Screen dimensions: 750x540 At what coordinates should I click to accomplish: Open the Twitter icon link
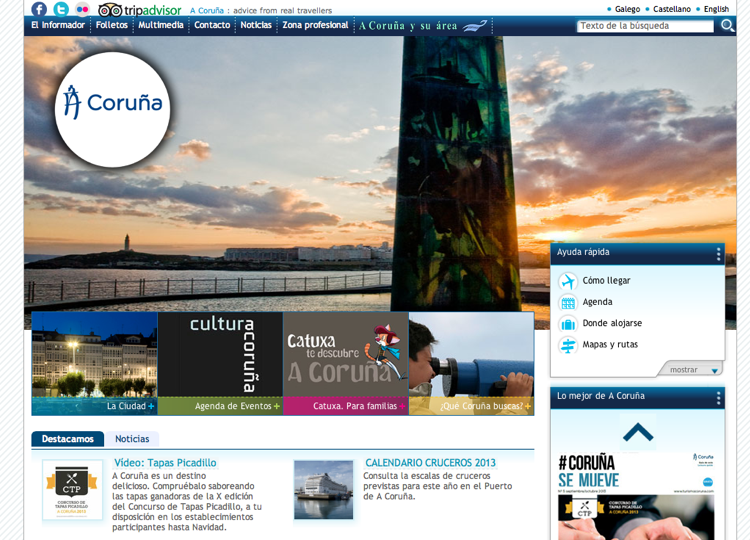61,9
